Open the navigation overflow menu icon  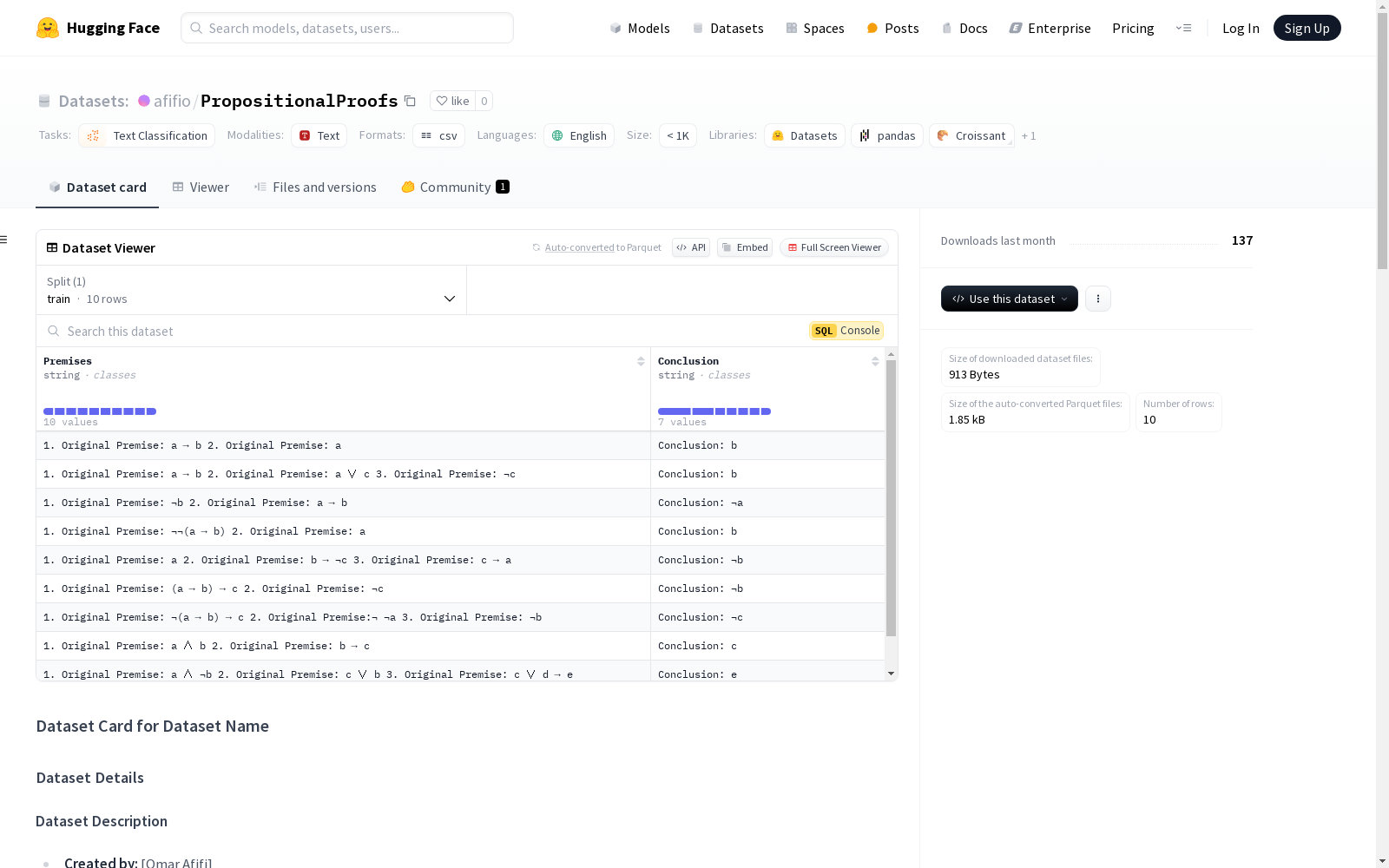tap(1183, 28)
